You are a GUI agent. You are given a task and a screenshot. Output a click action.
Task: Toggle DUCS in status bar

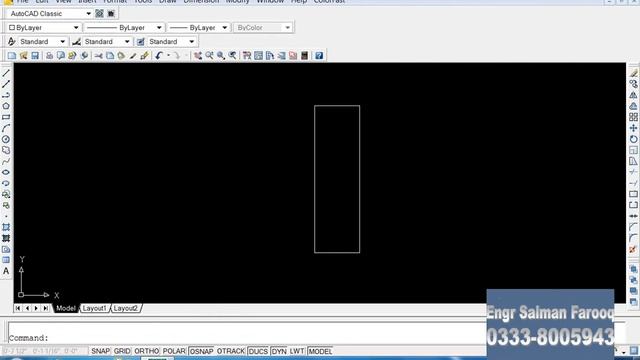(x=258, y=351)
